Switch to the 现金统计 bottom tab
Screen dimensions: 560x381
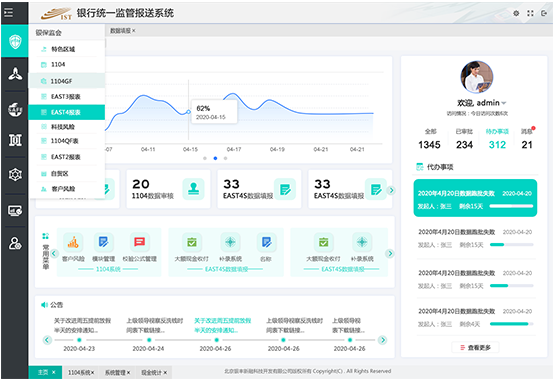point(154,372)
